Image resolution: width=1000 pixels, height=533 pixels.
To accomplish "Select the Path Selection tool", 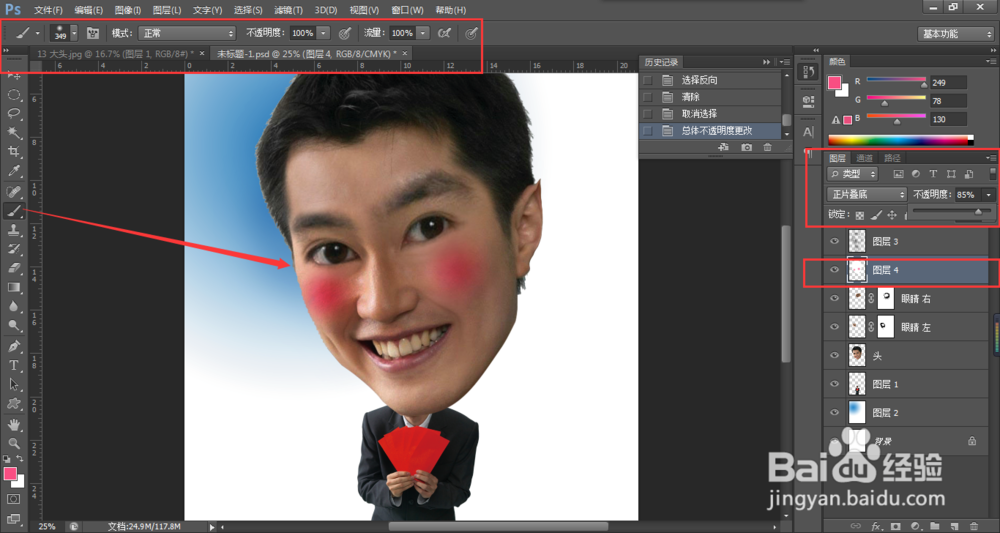I will pos(13,384).
